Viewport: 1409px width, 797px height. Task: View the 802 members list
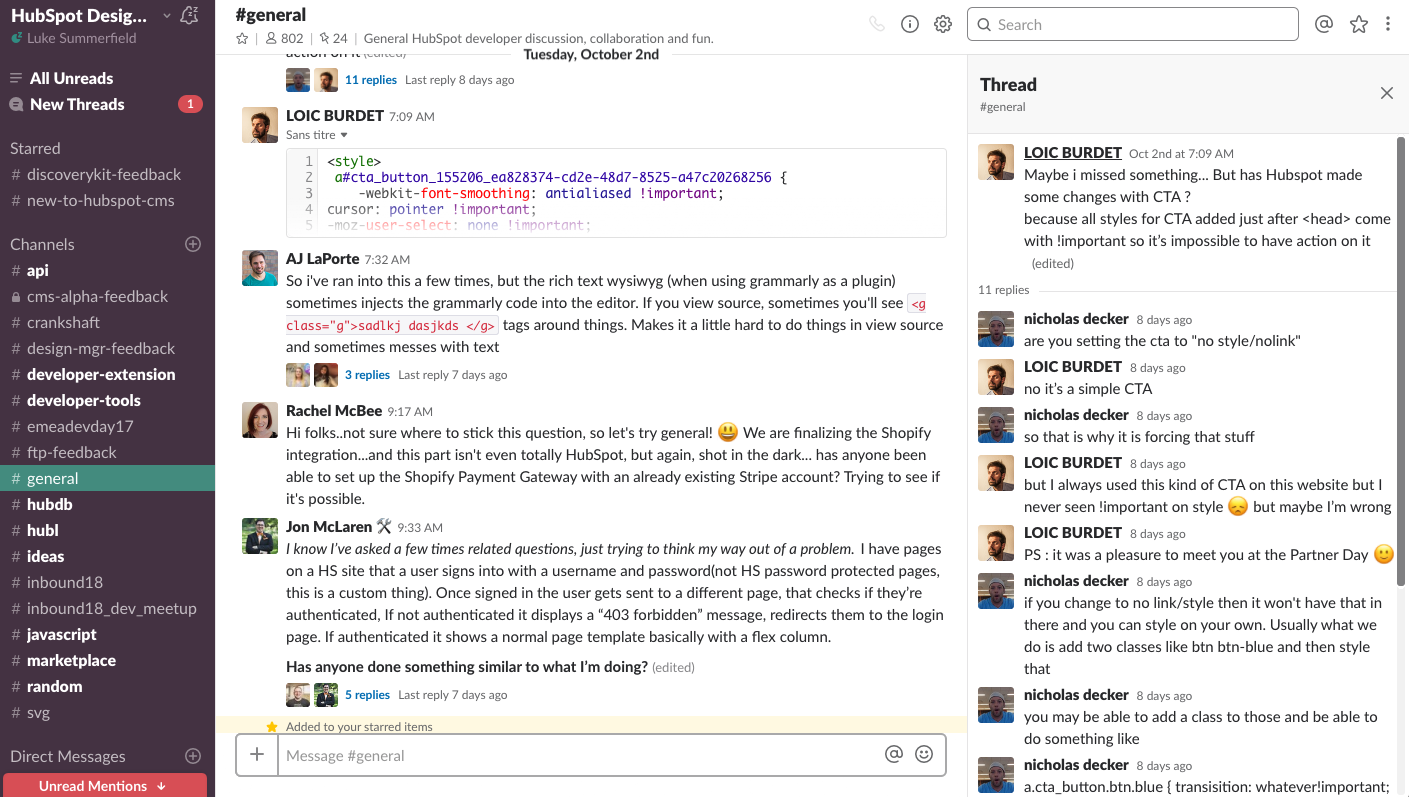click(284, 39)
